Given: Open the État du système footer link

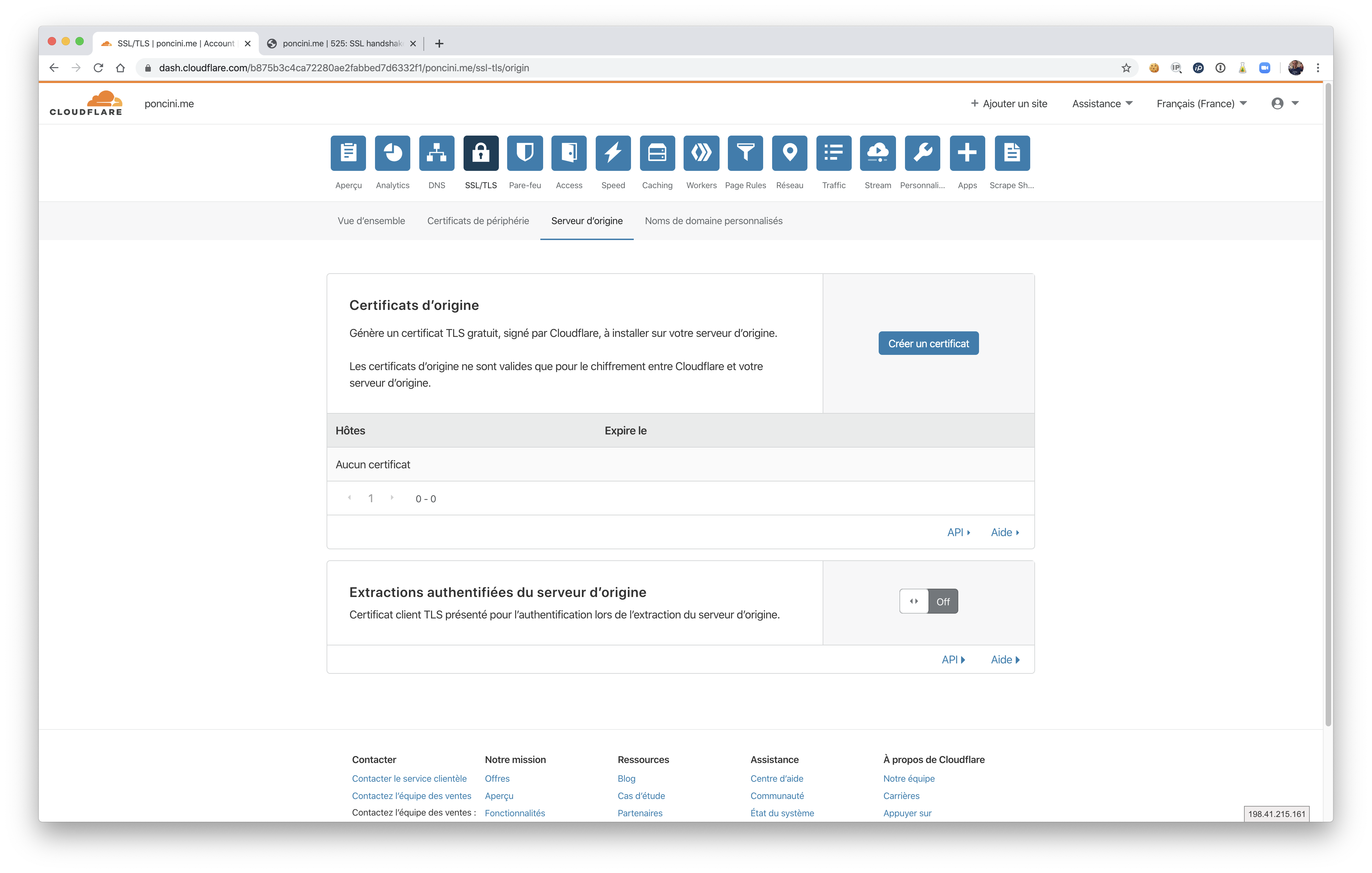Looking at the screenshot, I should point(782,812).
